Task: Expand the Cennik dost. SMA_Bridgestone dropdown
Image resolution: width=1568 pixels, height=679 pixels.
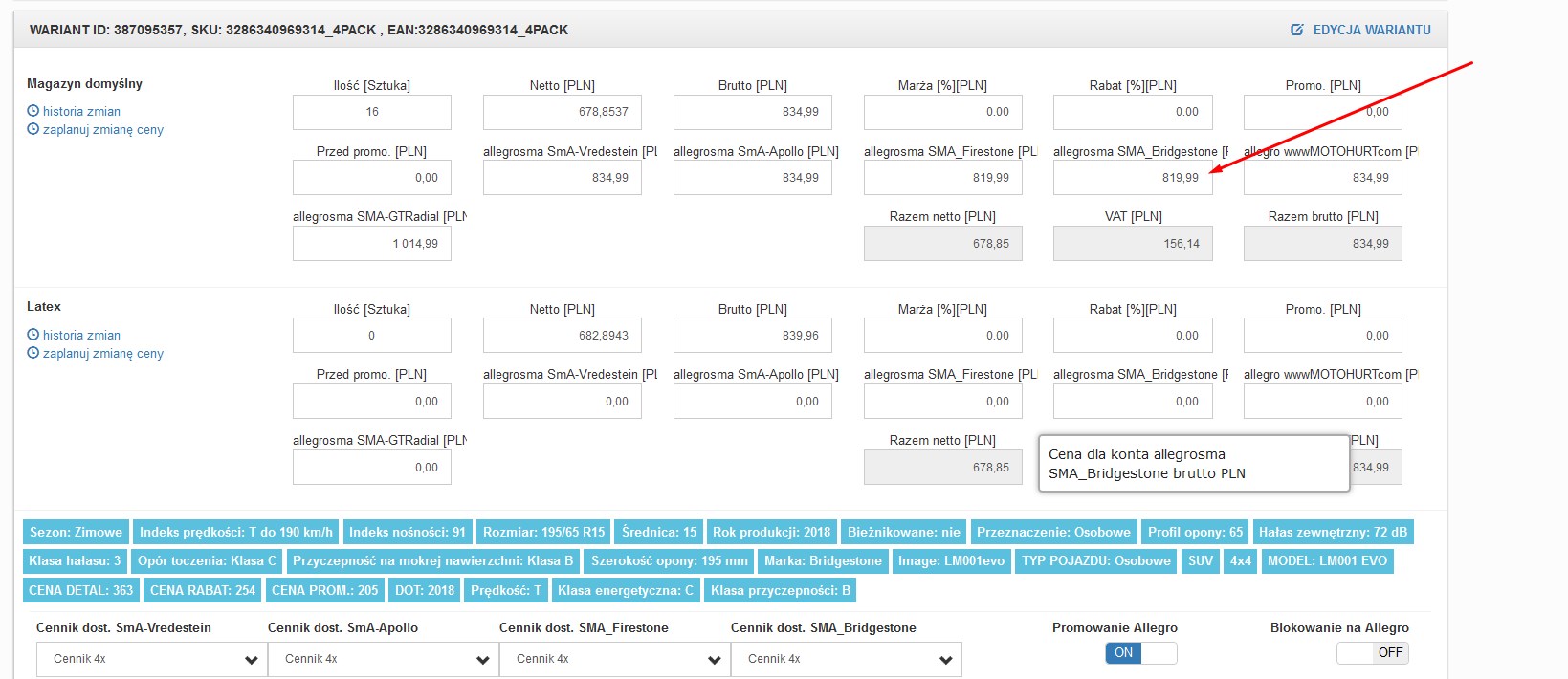Action: click(846, 659)
